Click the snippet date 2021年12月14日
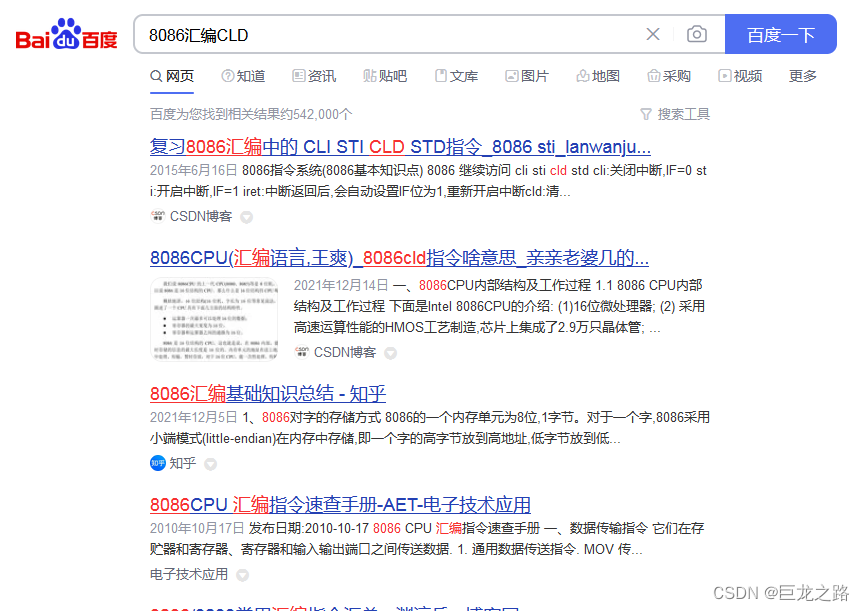The height and width of the screenshot is (611, 865). point(341,285)
